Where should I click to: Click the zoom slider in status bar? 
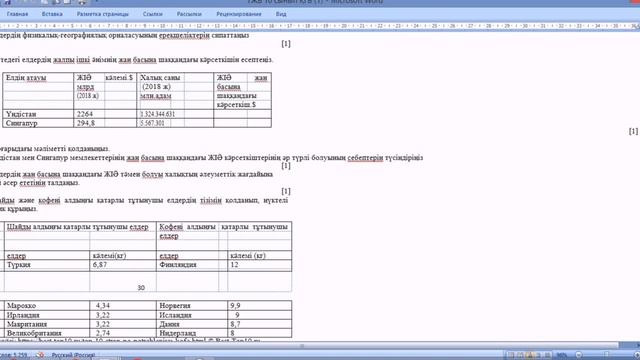pyautogui.click(x=608, y=355)
